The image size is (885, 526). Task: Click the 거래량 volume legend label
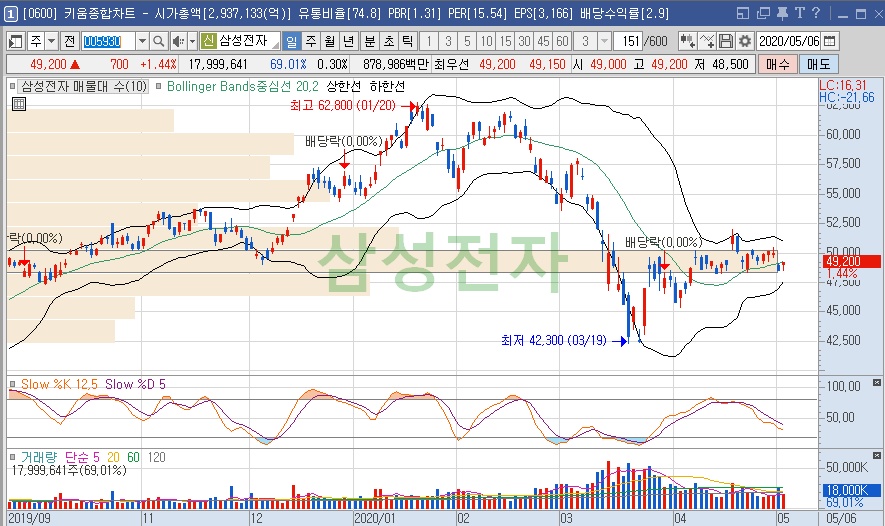(x=39, y=457)
